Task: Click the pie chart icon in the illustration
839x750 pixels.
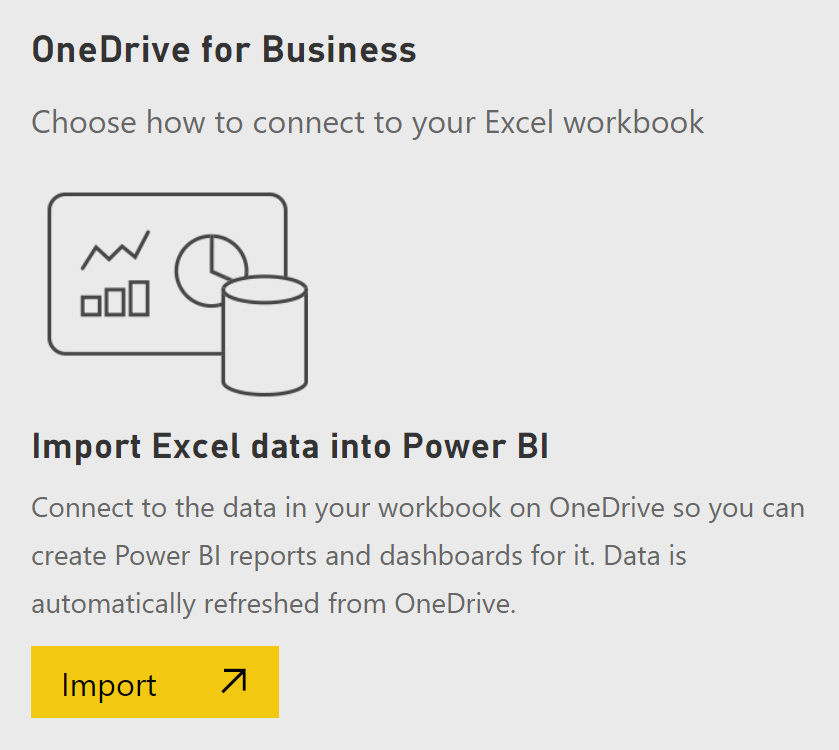Action: 211,271
